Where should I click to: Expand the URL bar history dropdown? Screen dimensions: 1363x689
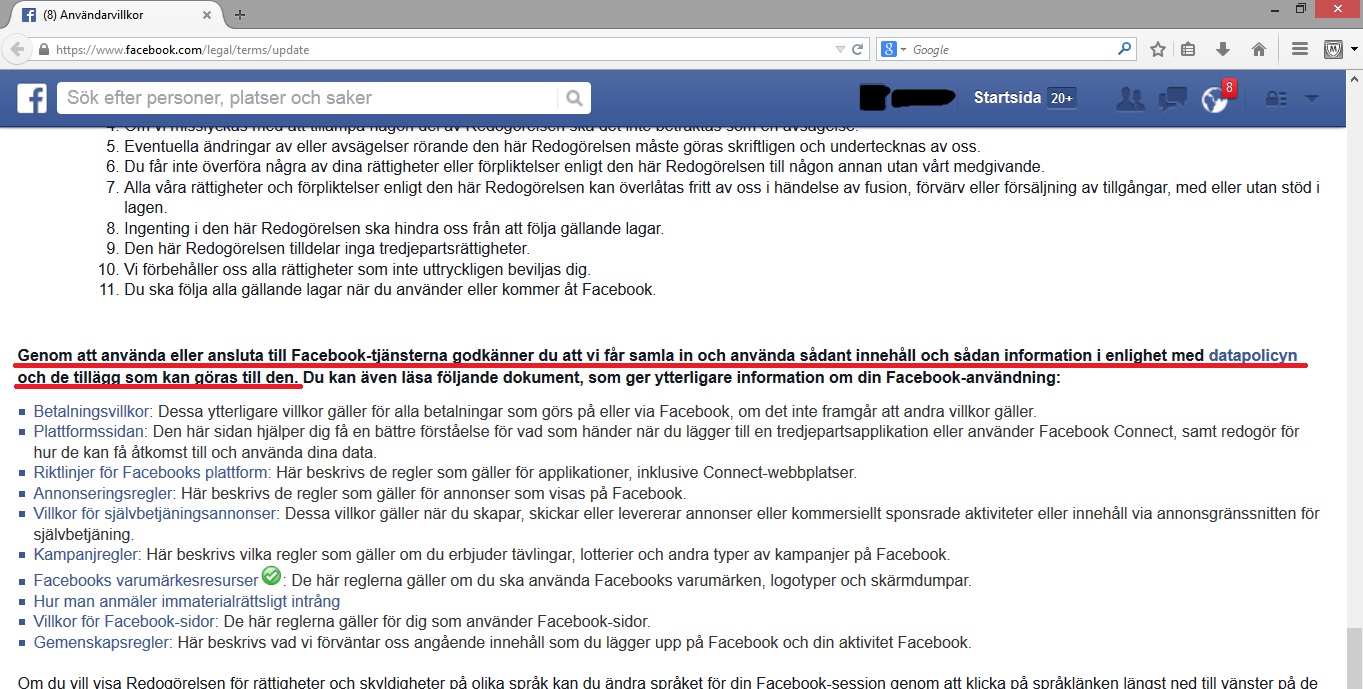point(839,49)
